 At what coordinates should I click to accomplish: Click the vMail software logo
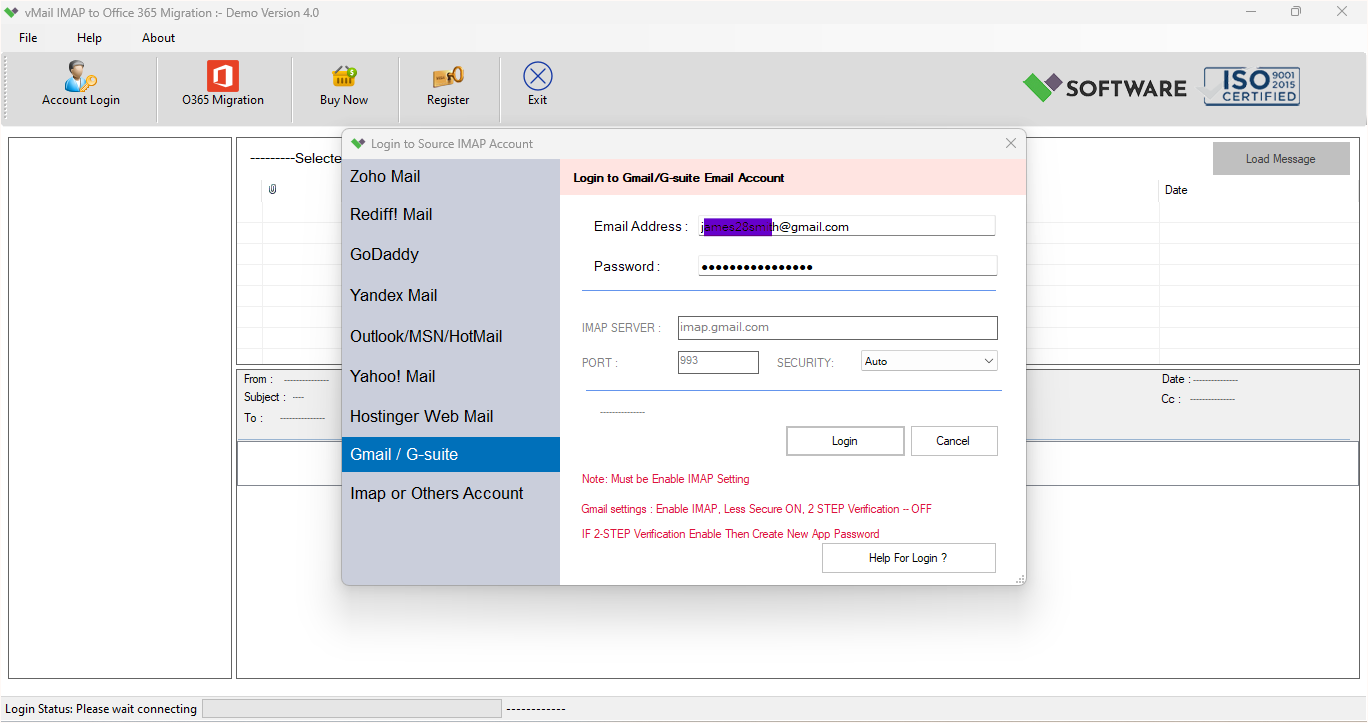pos(1104,88)
